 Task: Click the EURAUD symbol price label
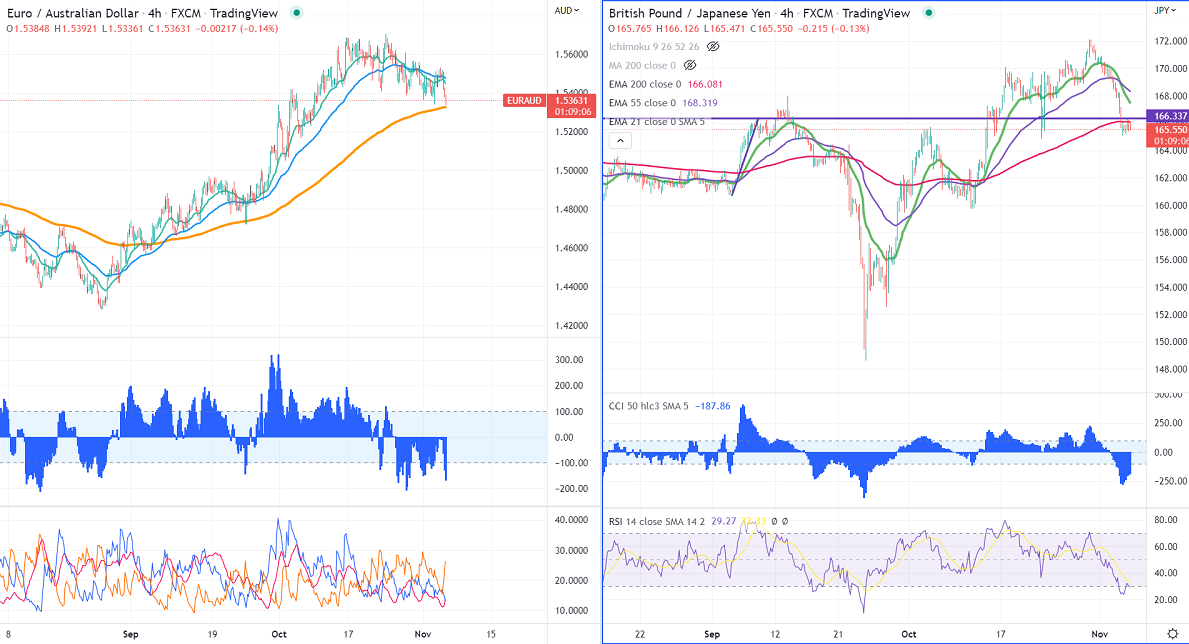point(524,101)
